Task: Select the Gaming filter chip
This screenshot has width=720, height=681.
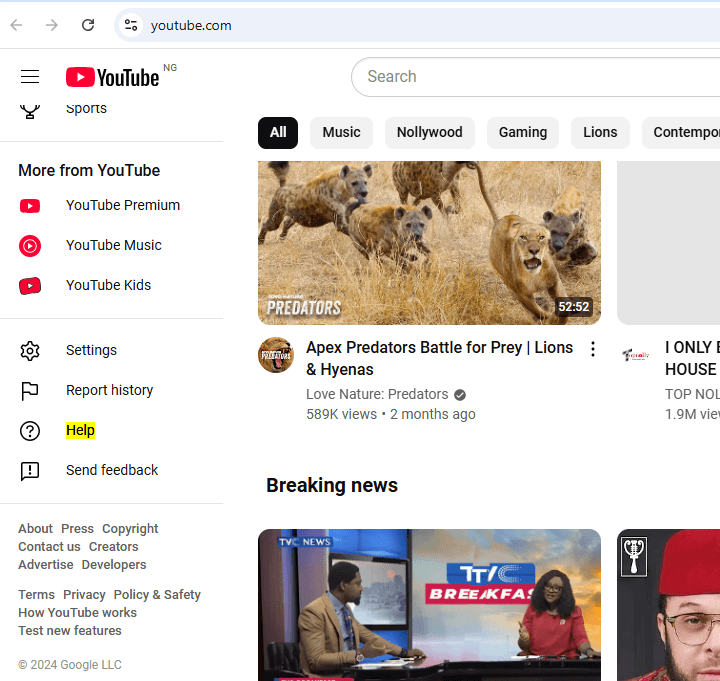Action: (523, 133)
